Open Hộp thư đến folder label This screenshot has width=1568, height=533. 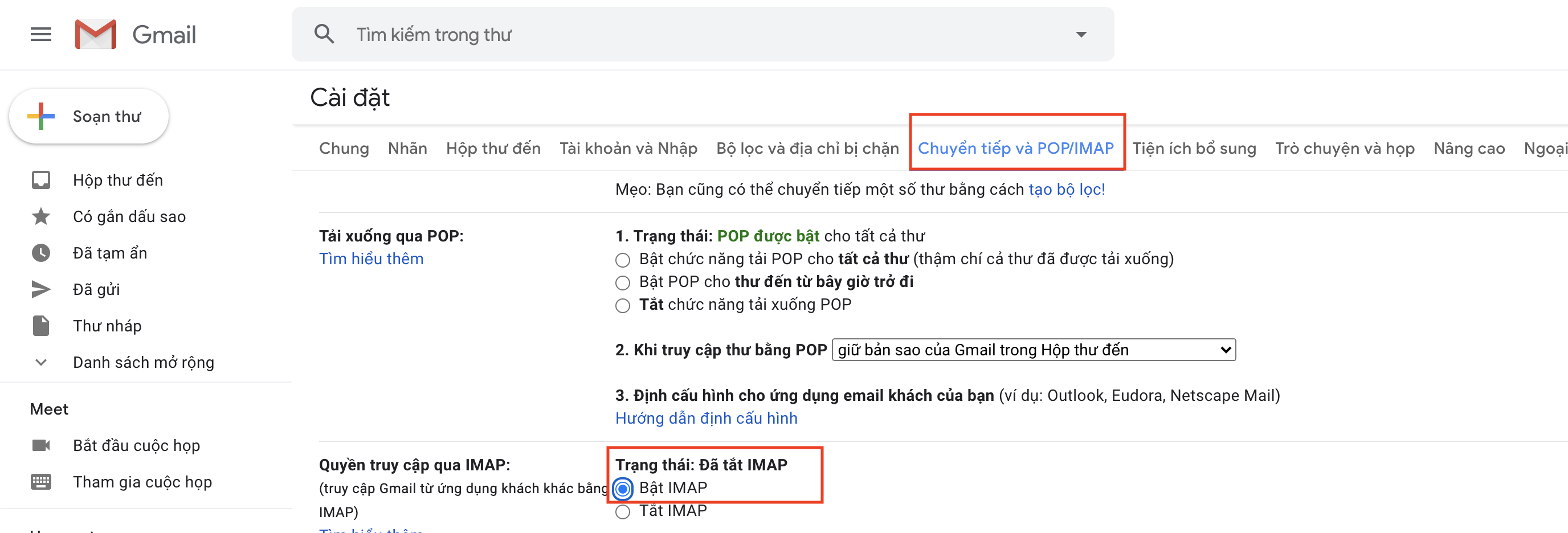pyautogui.click(x=118, y=180)
